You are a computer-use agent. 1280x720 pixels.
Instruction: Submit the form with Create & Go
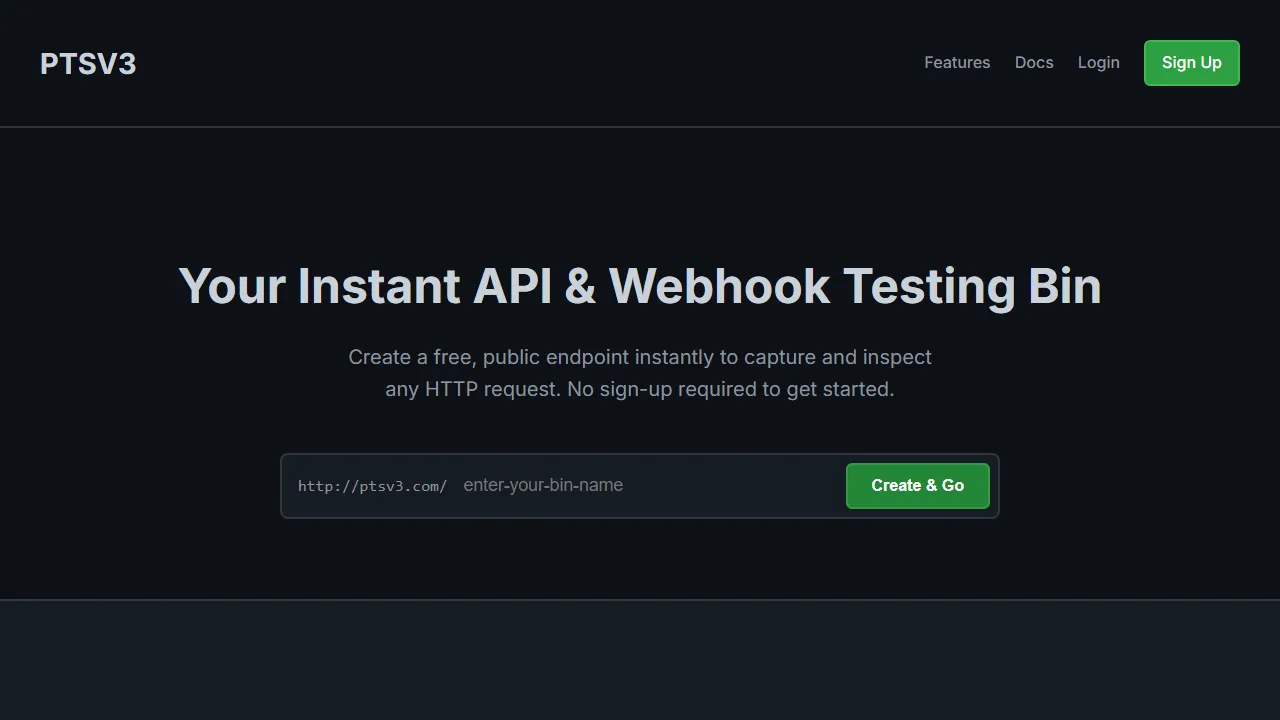click(x=917, y=485)
